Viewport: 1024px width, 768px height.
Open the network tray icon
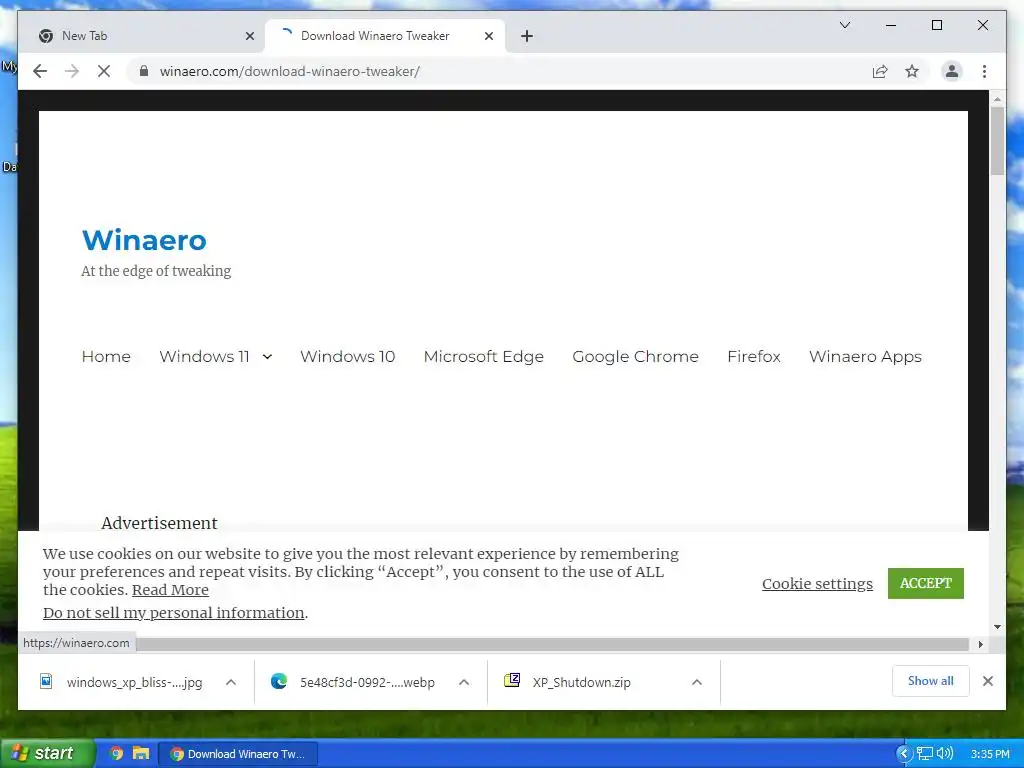point(925,754)
